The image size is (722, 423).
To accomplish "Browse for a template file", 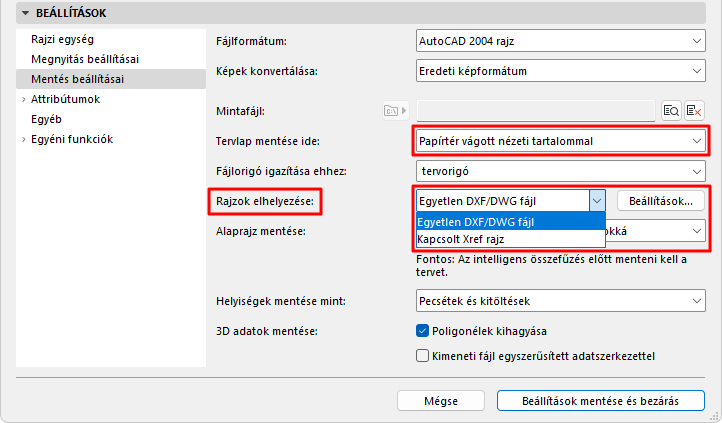I will point(671,110).
